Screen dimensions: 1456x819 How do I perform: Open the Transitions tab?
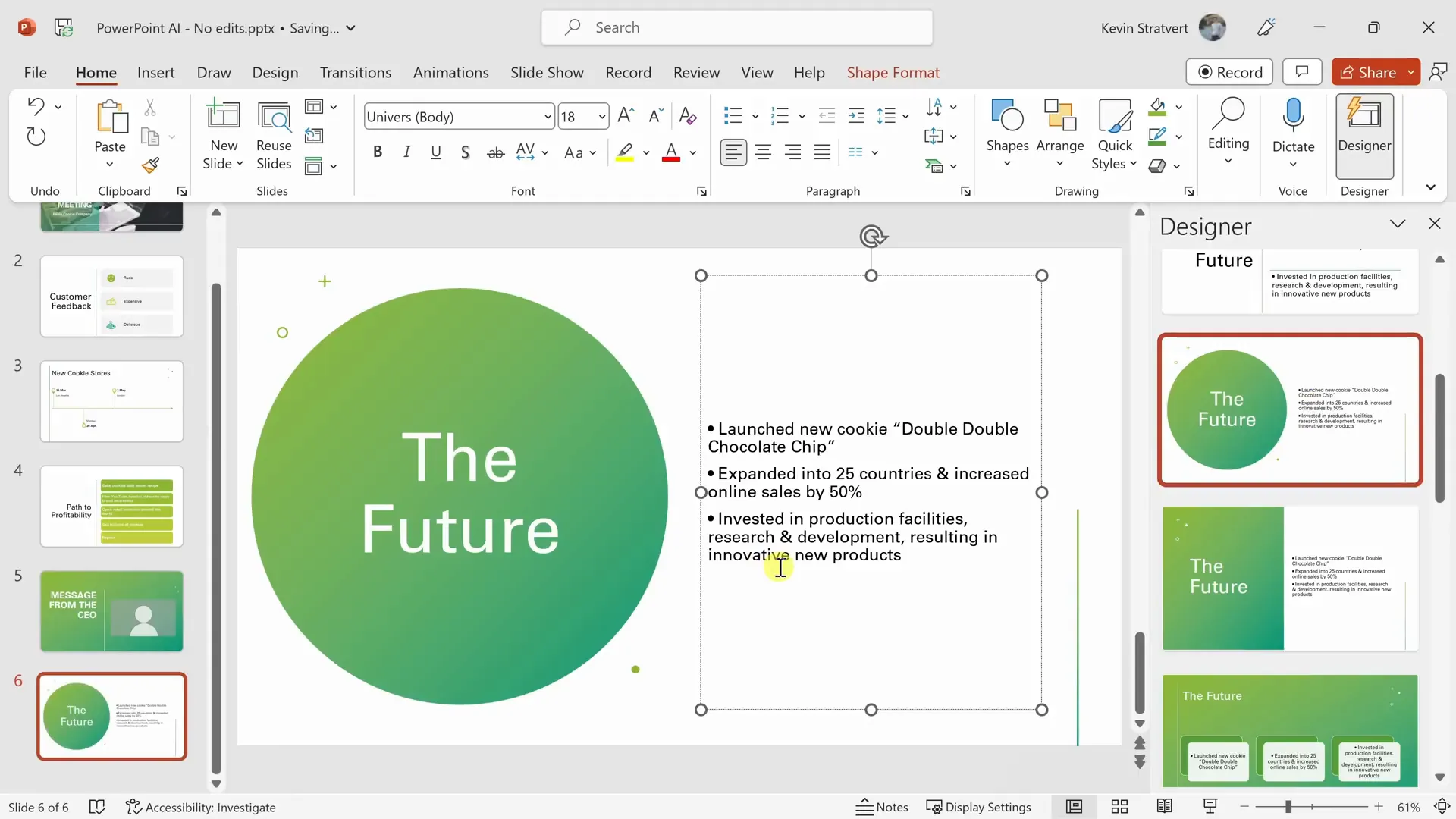[355, 72]
